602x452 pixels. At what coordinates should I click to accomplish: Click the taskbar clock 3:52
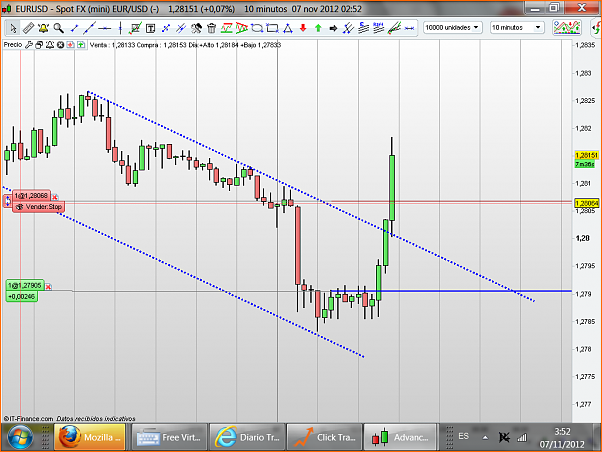coord(562,432)
